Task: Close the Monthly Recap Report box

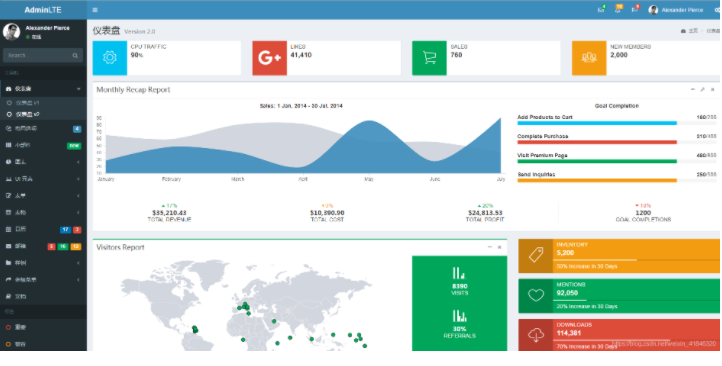Action: coord(712,89)
